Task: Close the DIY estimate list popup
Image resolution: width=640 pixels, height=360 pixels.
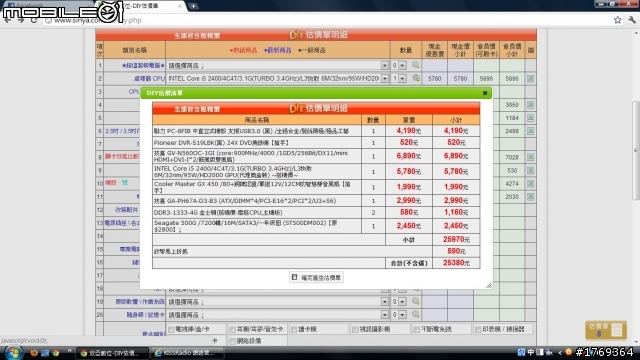Action: tap(485, 93)
